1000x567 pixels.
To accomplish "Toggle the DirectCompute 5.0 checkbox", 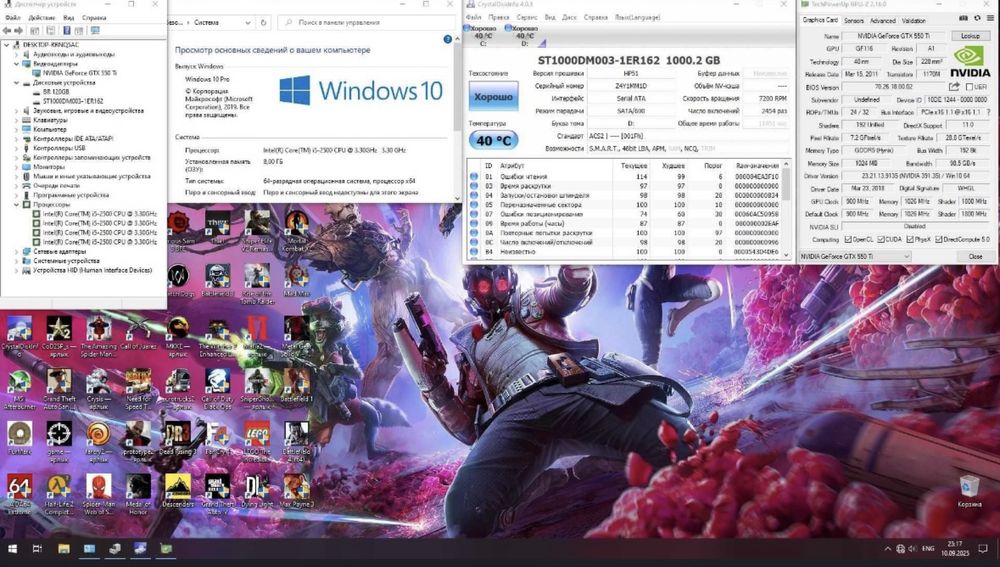I will (939, 239).
